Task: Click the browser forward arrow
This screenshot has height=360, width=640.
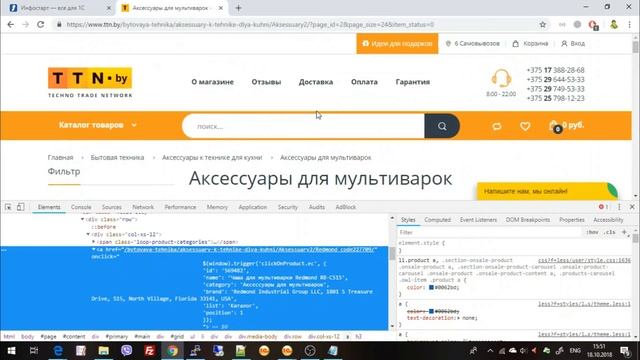Action: 25,24
